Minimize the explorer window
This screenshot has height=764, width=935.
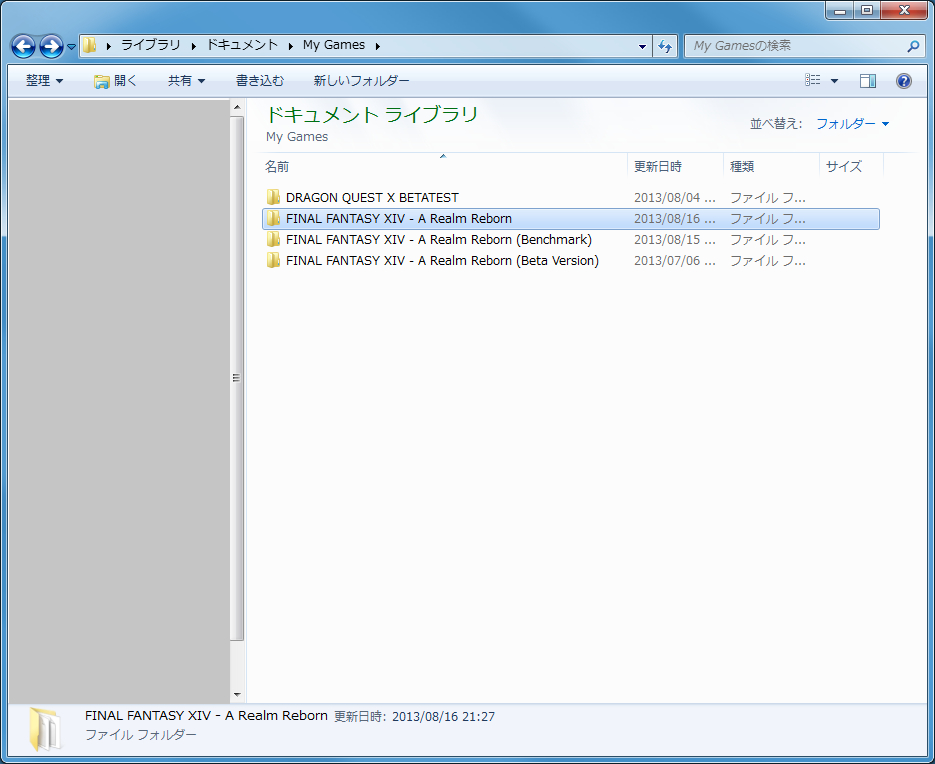pyautogui.click(x=840, y=10)
